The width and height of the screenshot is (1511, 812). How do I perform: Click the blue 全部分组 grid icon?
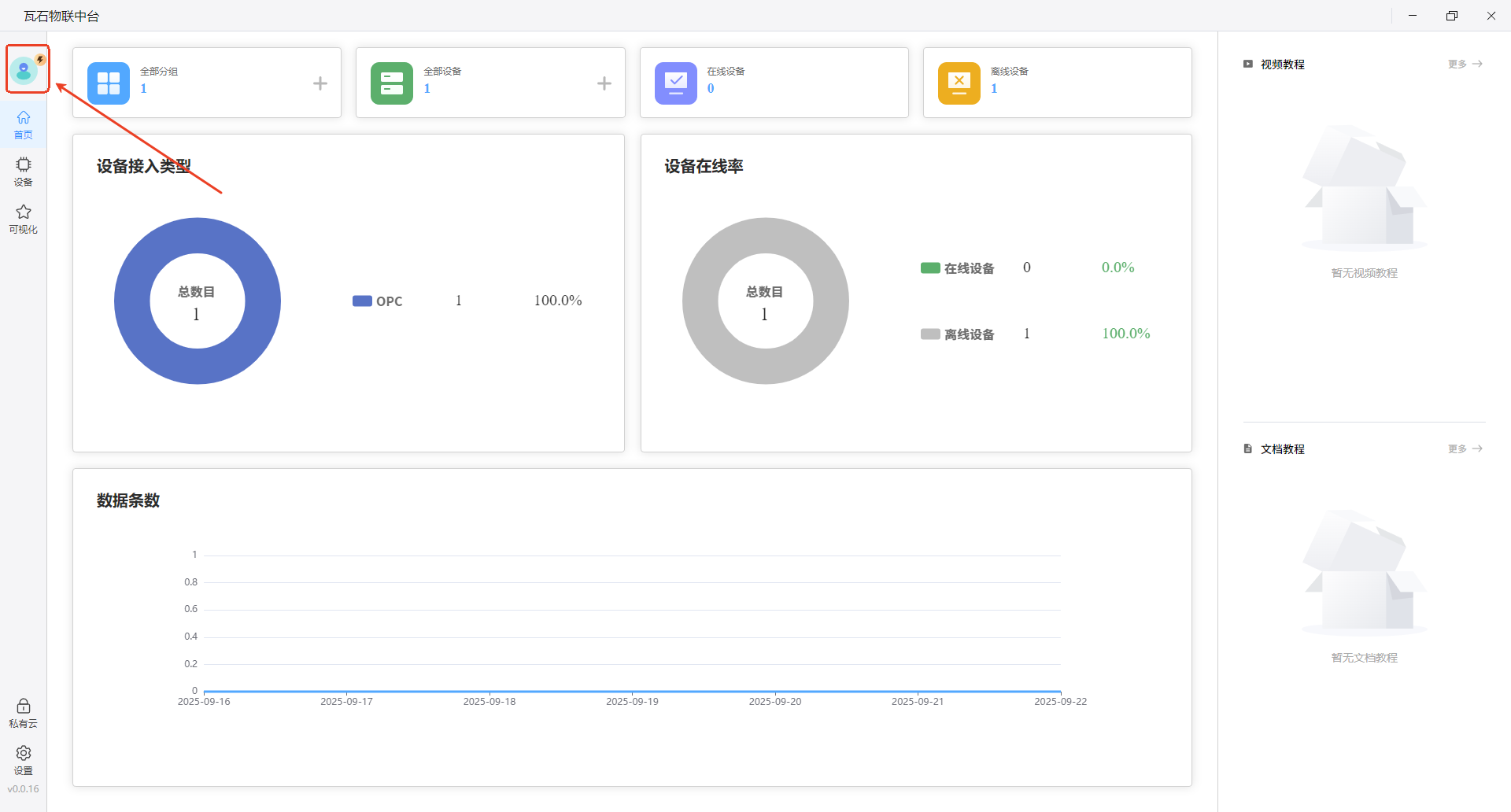(109, 83)
